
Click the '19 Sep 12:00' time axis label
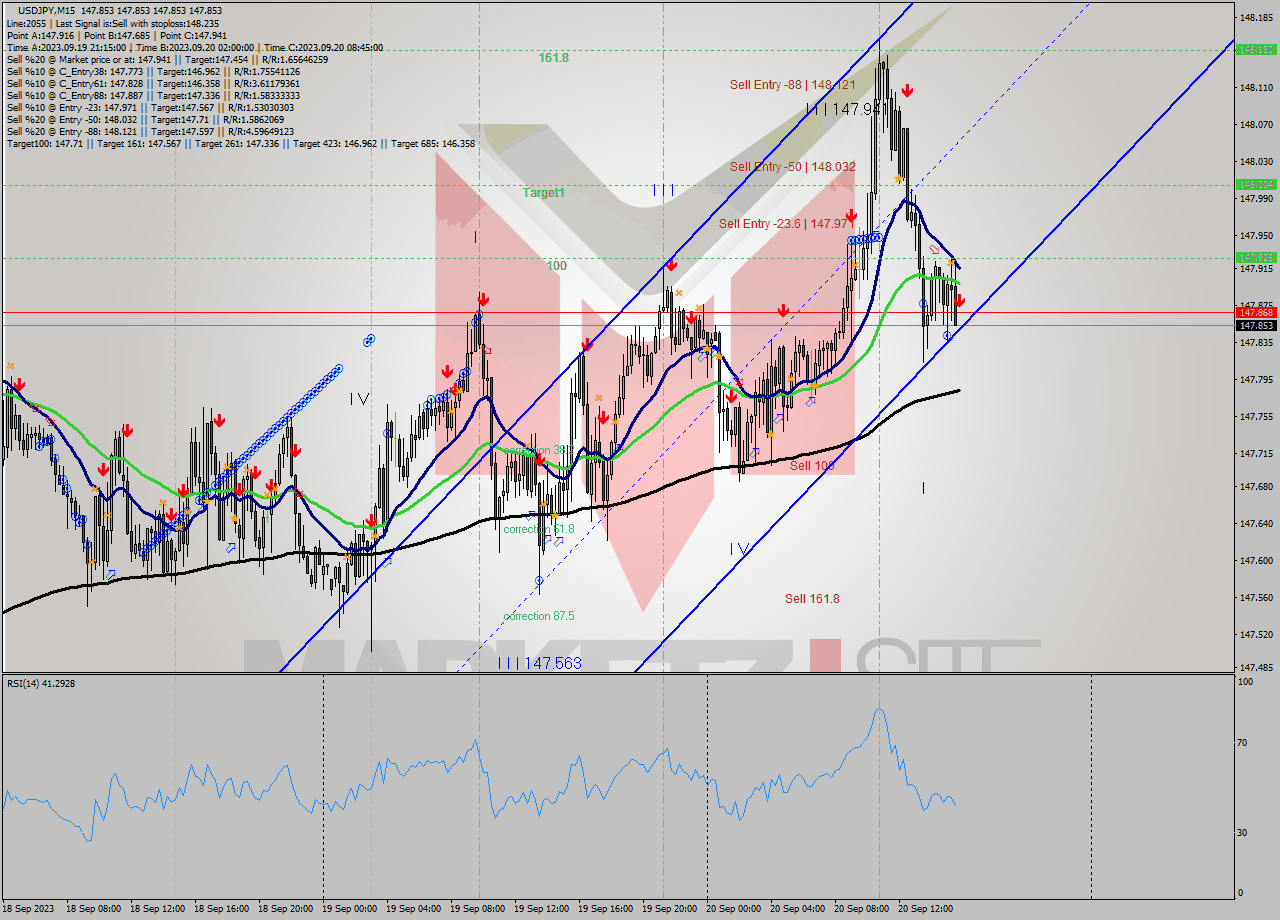tap(543, 909)
